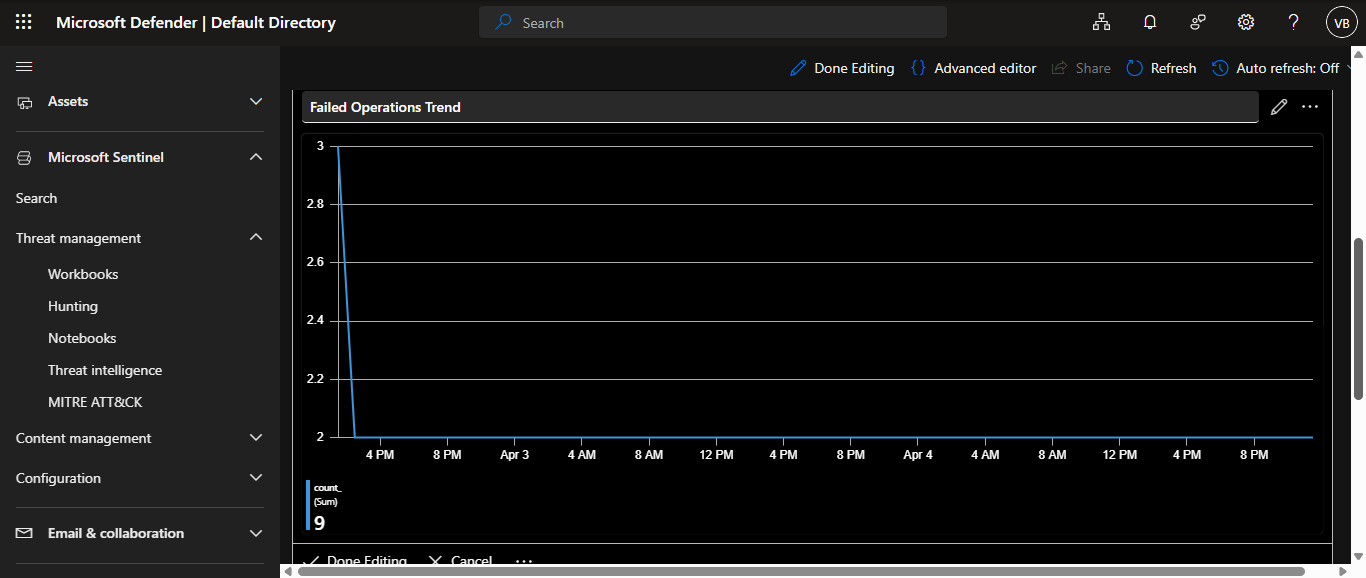Open the community feedback icon
Screen dimensions: 1366x578
(1197, 22)
